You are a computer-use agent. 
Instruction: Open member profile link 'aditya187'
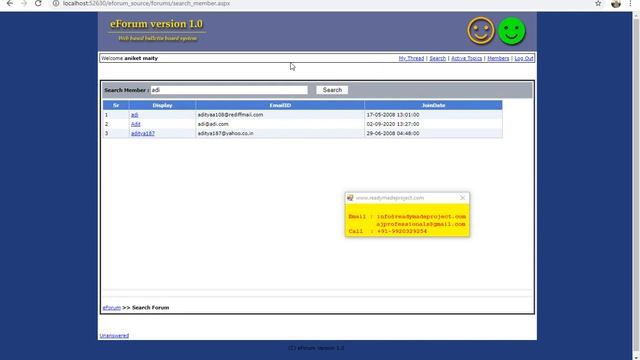point(143,133)
